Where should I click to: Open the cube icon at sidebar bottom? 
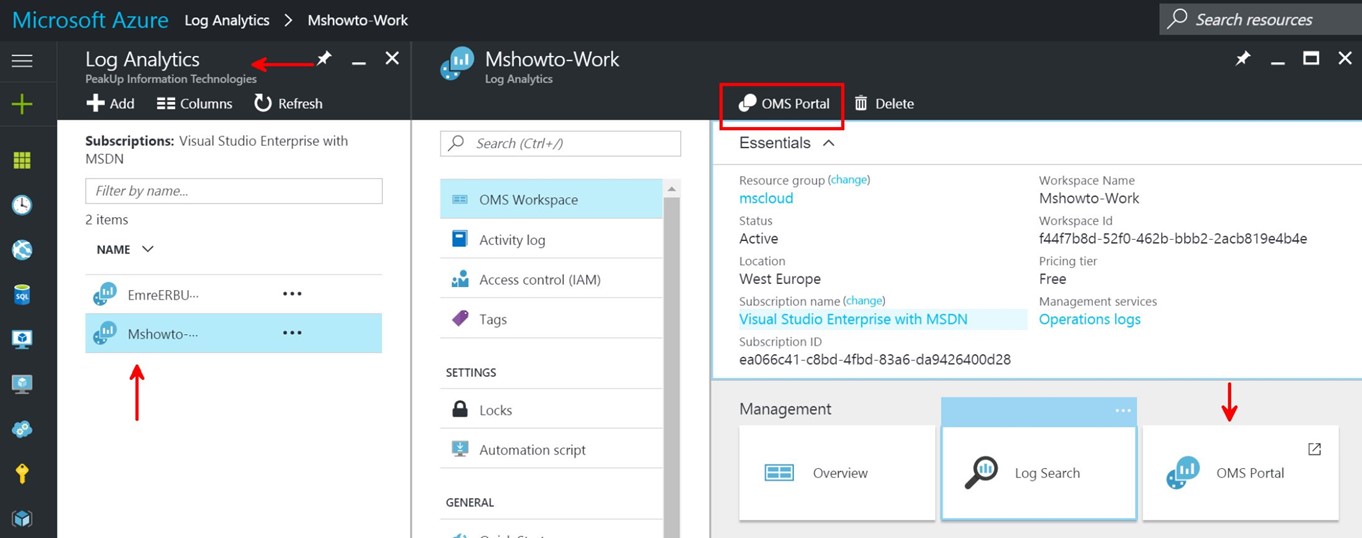[x=22, y=519]
